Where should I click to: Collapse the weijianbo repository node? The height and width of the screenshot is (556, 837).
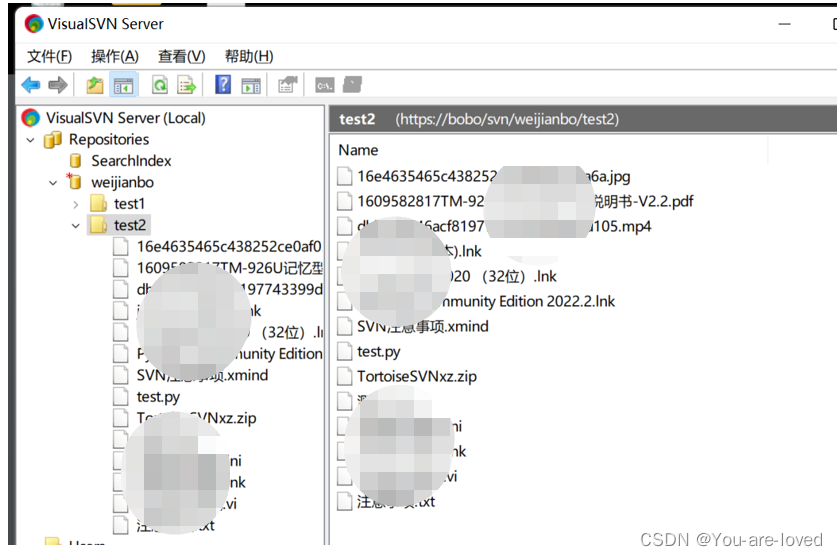[x=53, y=183]
